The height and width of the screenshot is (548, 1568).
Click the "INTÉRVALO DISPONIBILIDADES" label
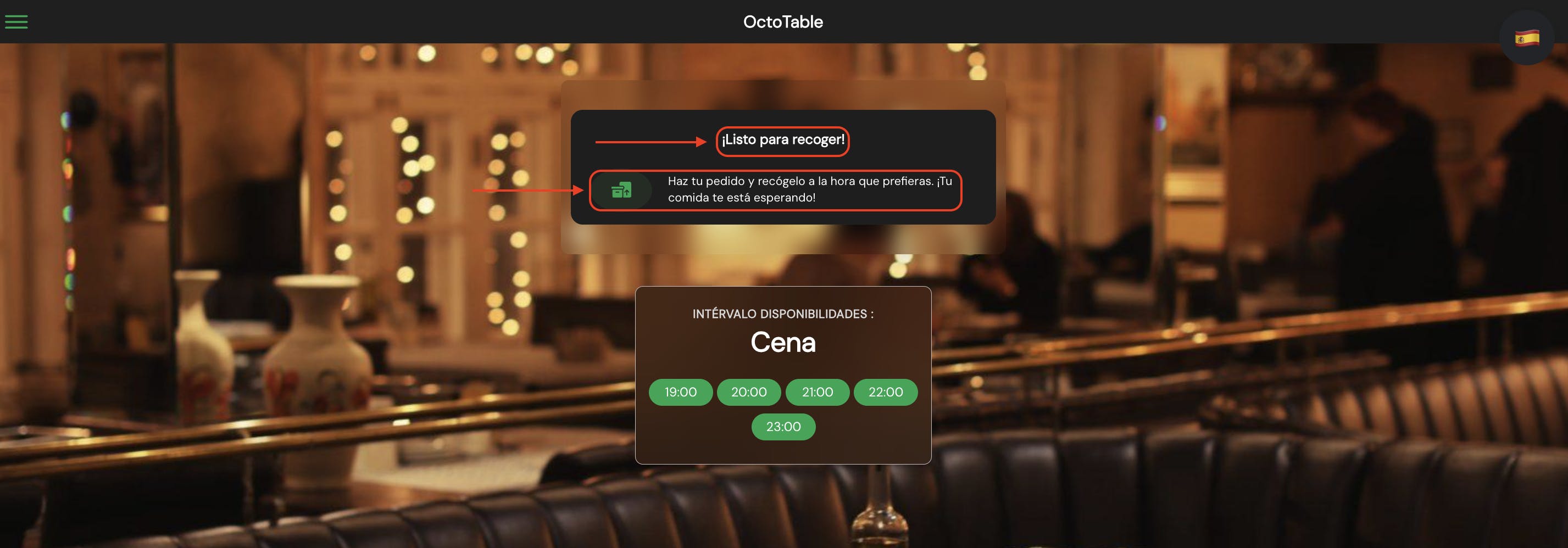click(783, 314)
